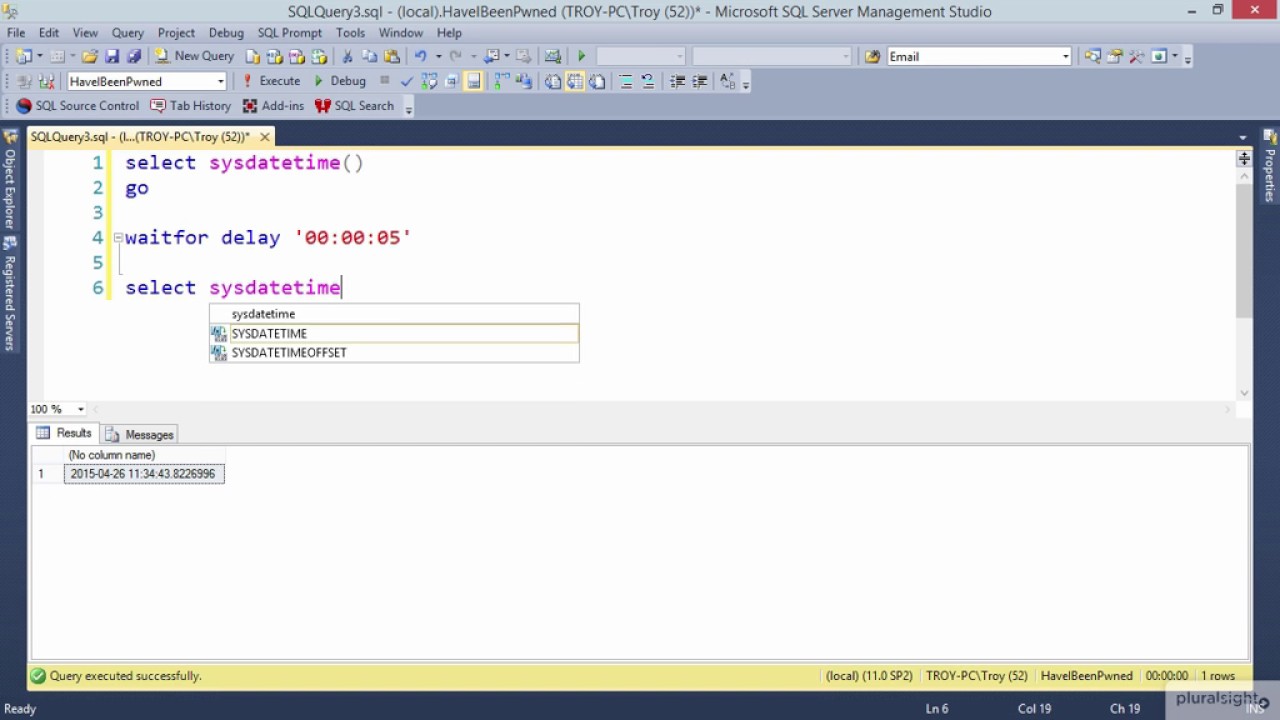
Task: Open the active files tab list arrow
Action: [x=1243, y=137]
